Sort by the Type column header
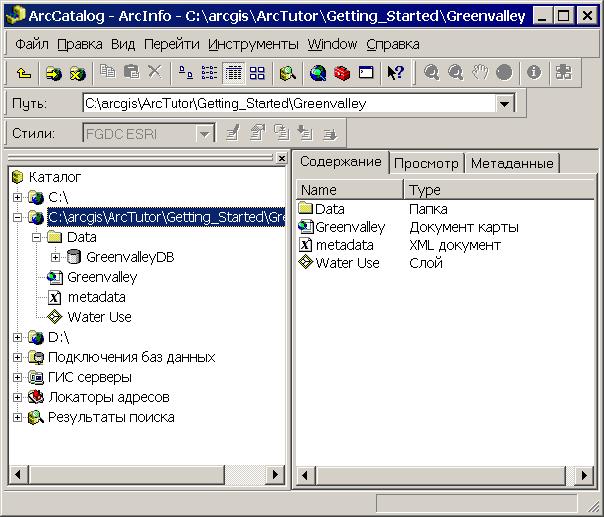The width and height of the screenshot is (604, 517). click(500, 190)
